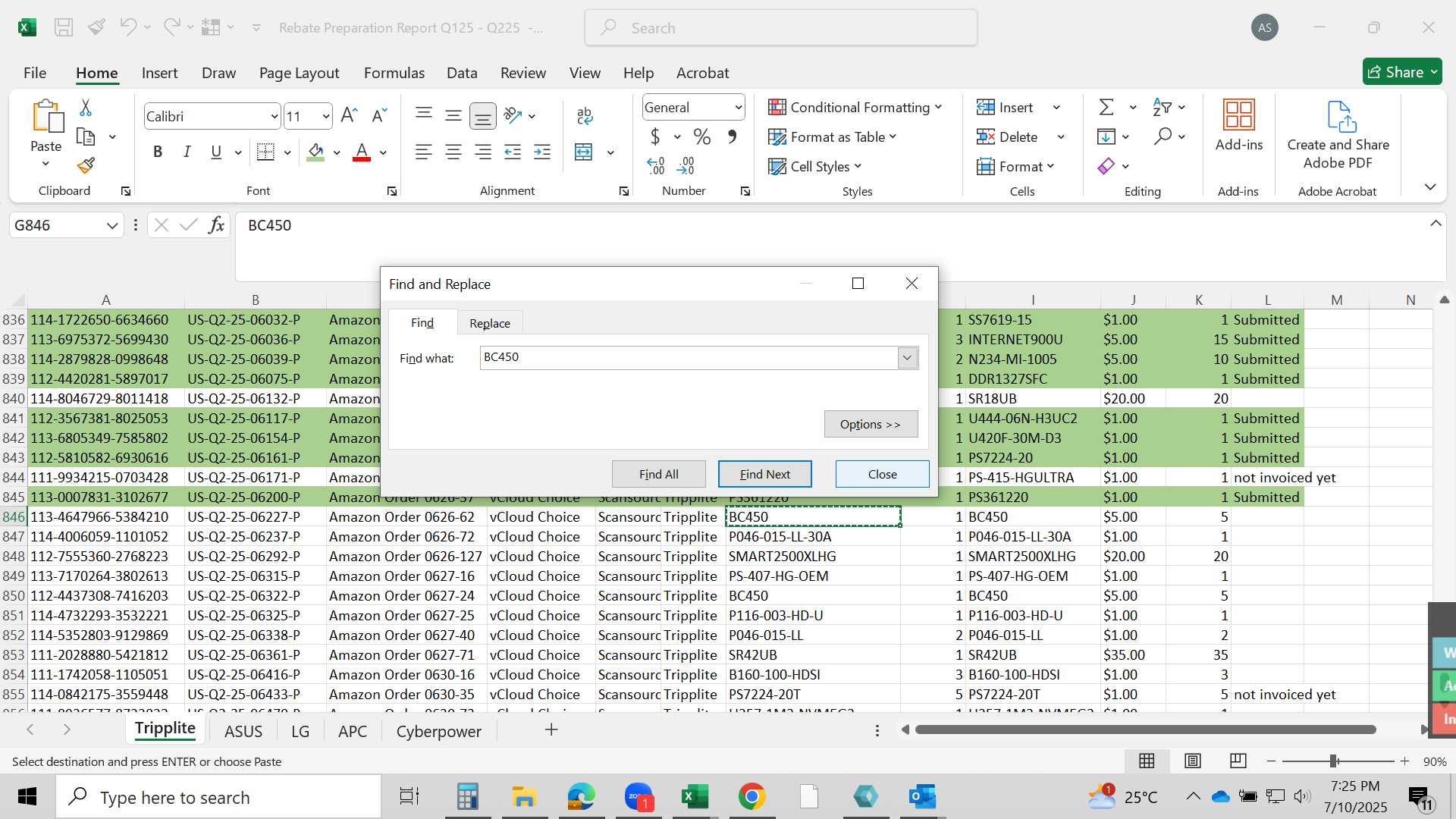Viewport: 1456px width, 819px height.
Task: Click the Close button in Find dialog
Action: [883, 474]
